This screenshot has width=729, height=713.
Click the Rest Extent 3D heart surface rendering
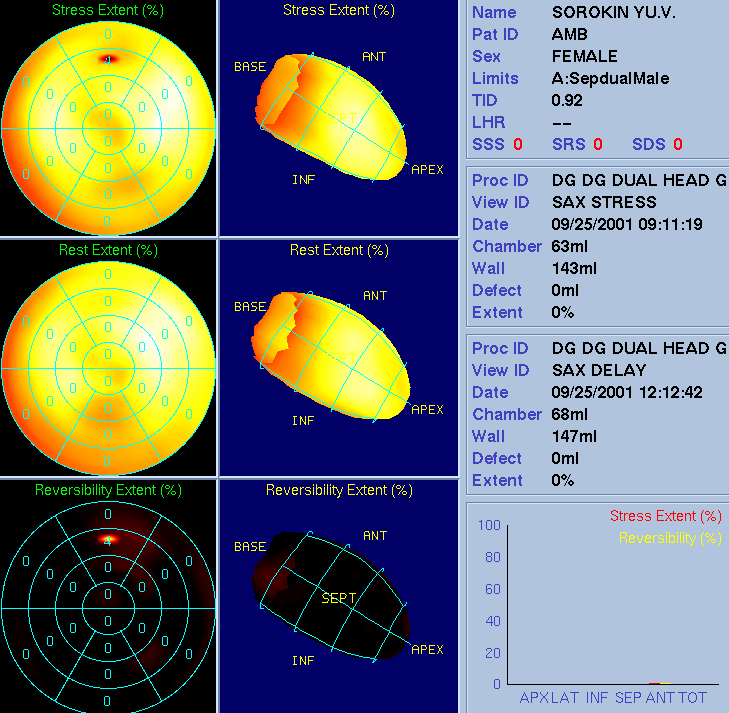pyautogui.click(x=331, y=356)
